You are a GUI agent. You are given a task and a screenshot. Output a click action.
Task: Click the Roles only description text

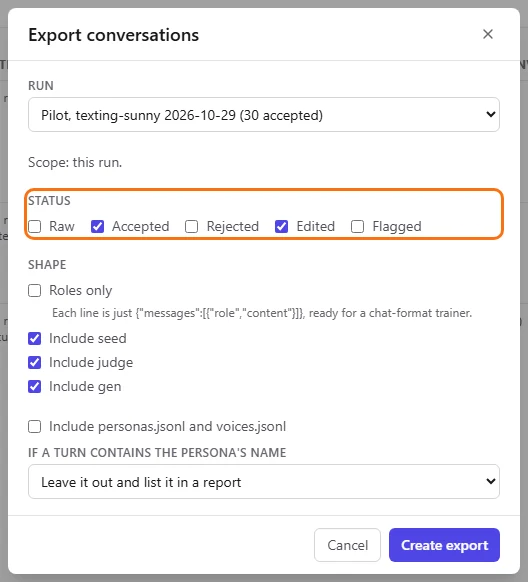pos(262,313)
